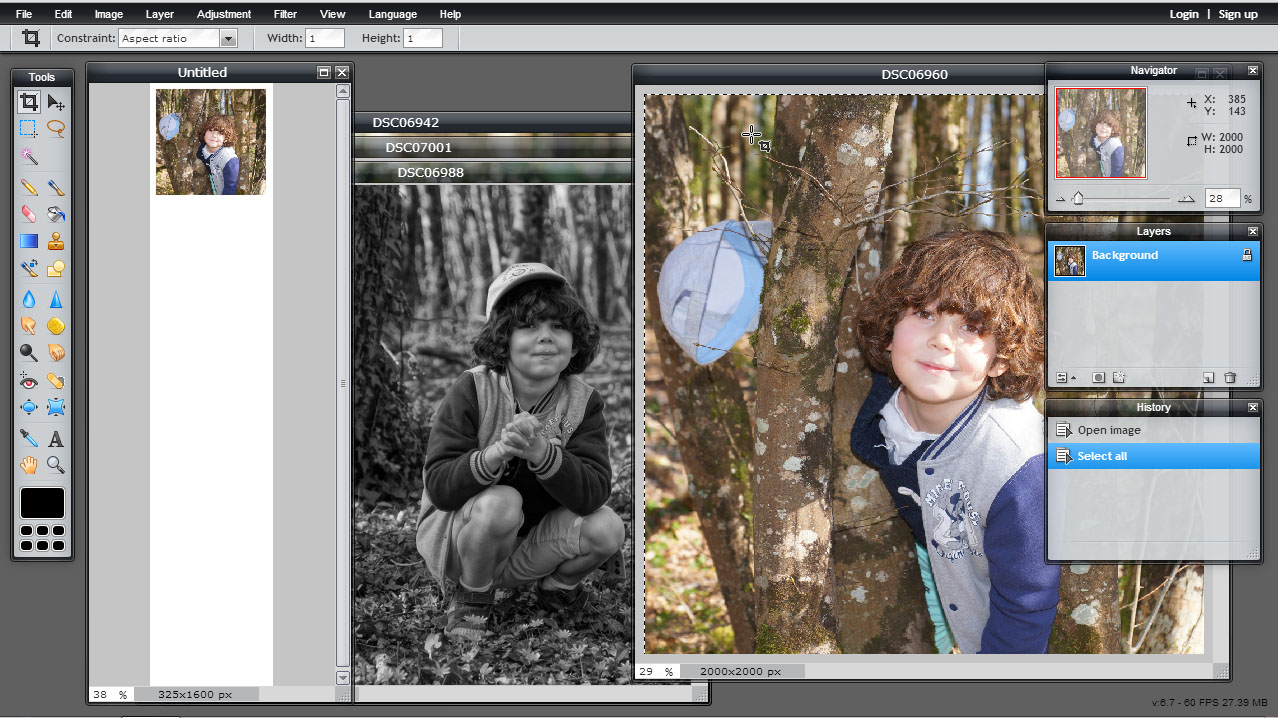Click the Login link

pos(1184,14)
